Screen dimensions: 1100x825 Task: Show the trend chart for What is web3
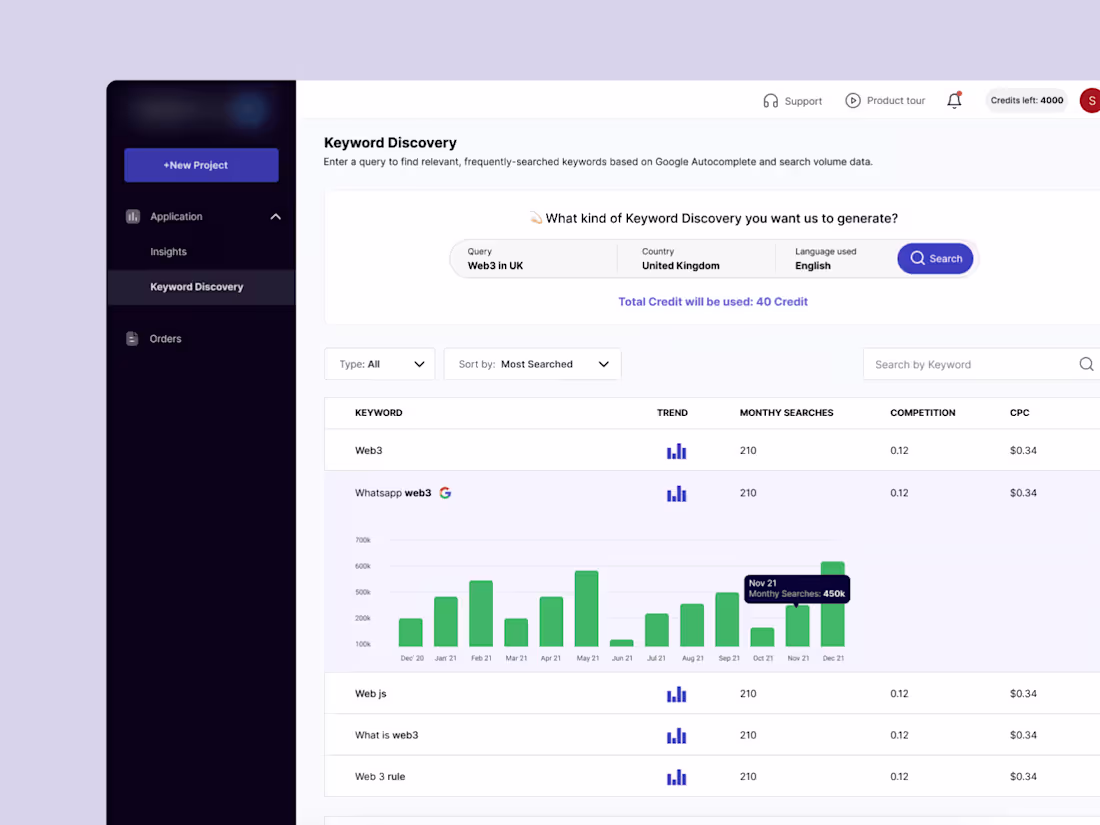click(677, 735)
